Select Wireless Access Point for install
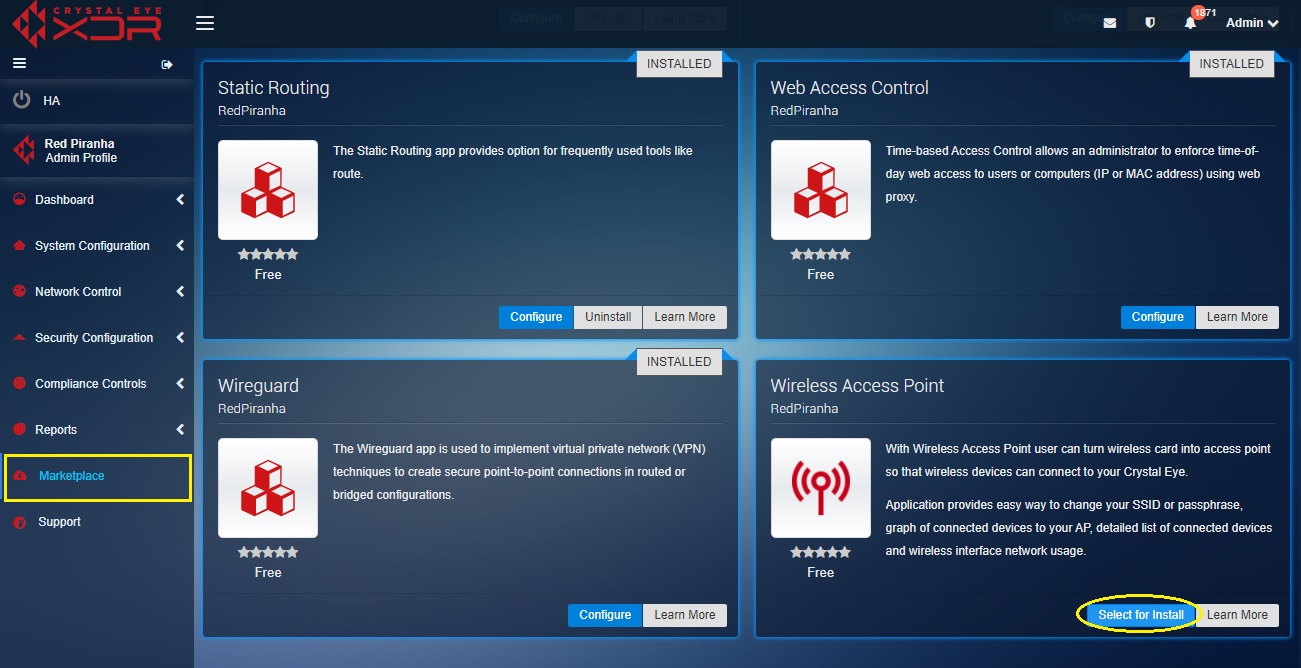The width and height of the screenshot is (1301, 668). (1141, 615)
